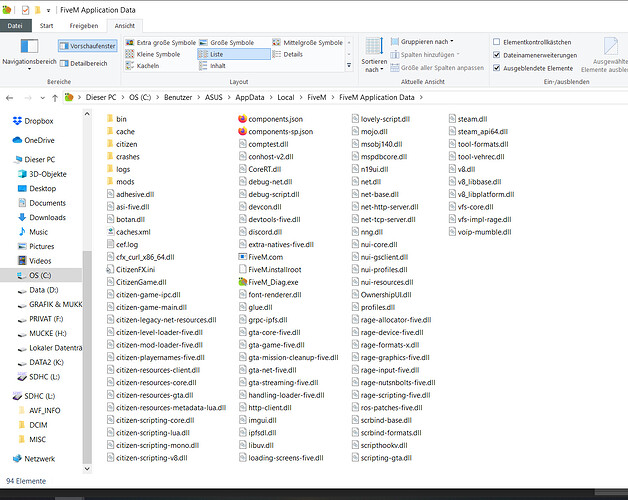Viewport: 628px width, 500px height.
Task: Select Inhalt layout
Action: (x=213, y=66)
